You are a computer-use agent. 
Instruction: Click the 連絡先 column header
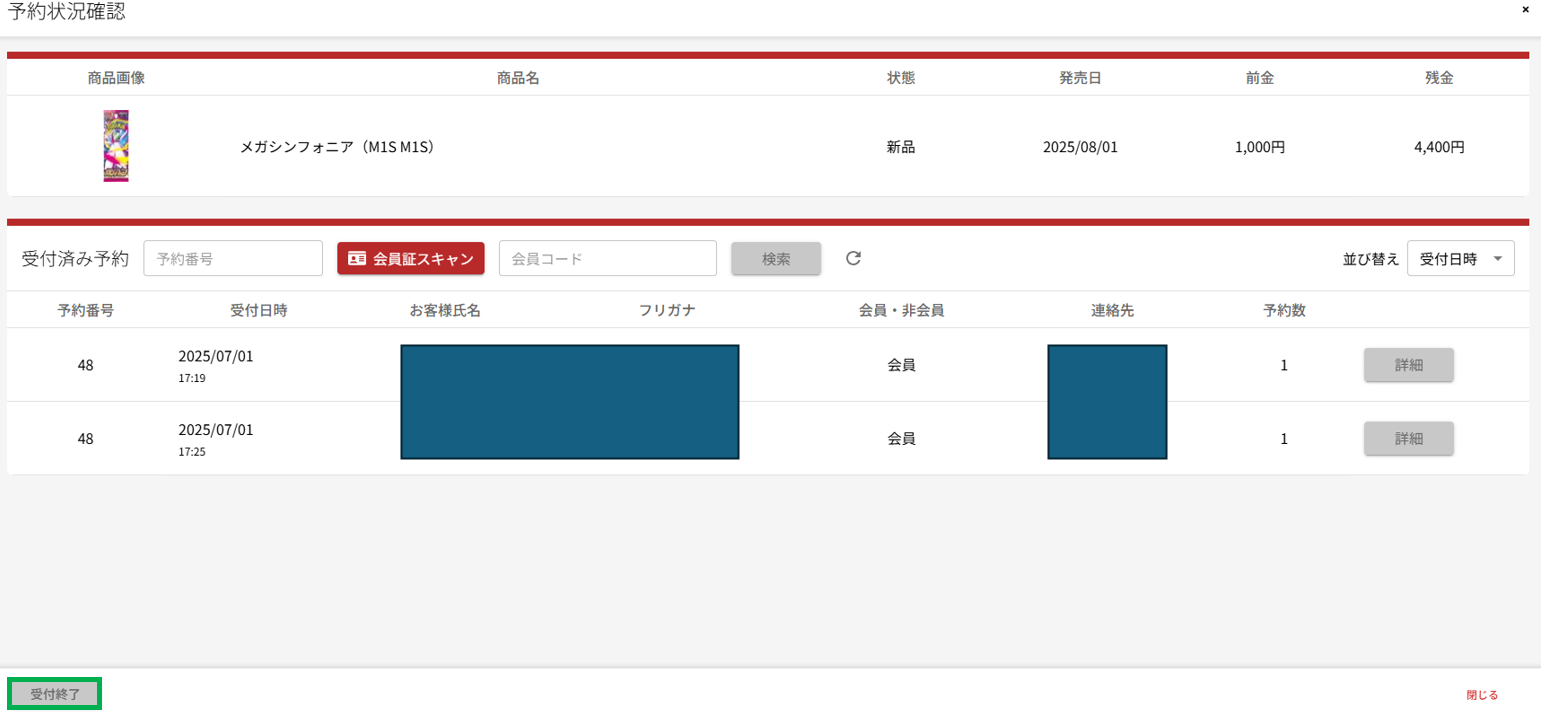point(1112,310)
